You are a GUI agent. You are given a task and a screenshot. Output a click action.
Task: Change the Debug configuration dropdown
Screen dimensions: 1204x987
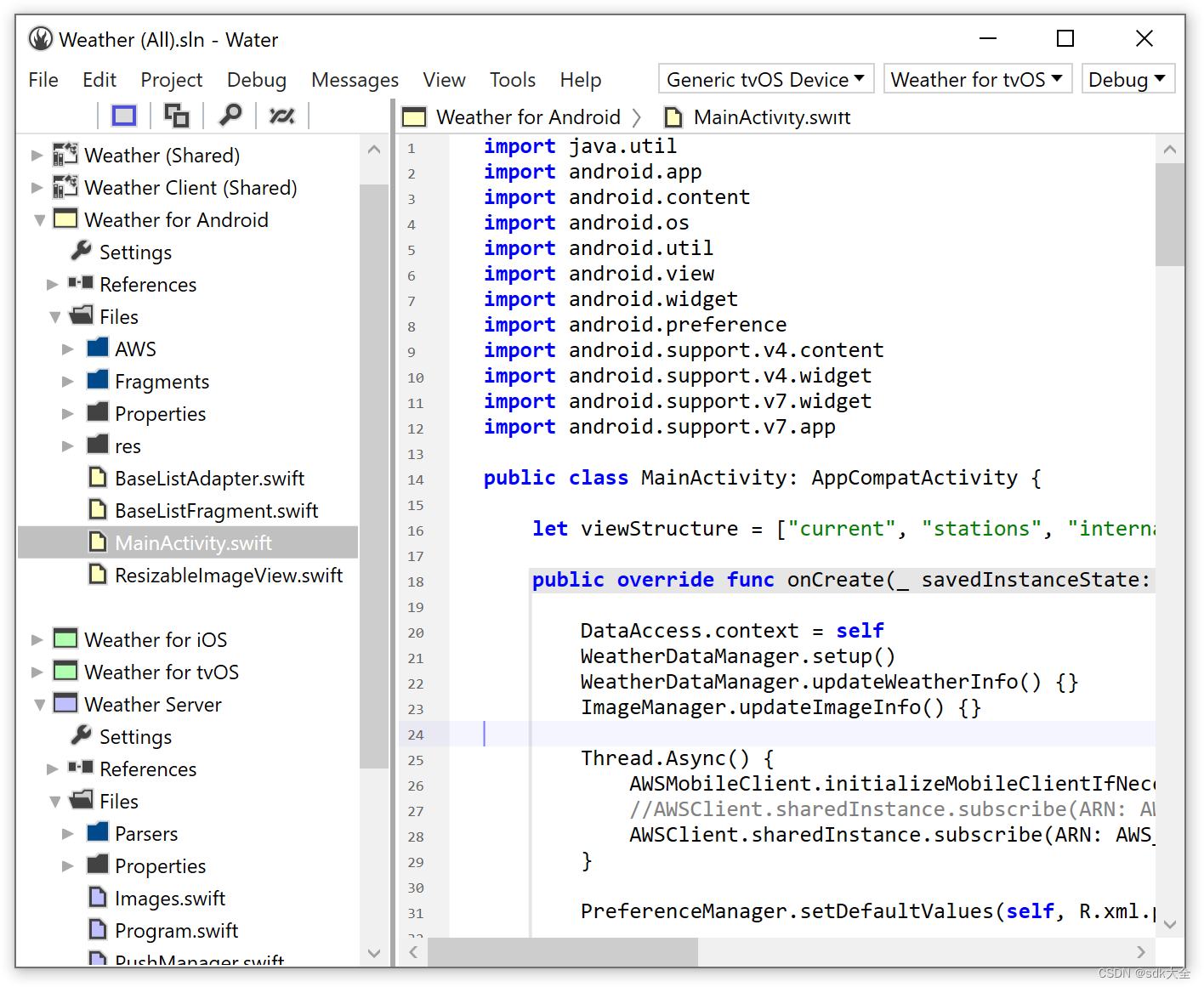(1128, 78)
